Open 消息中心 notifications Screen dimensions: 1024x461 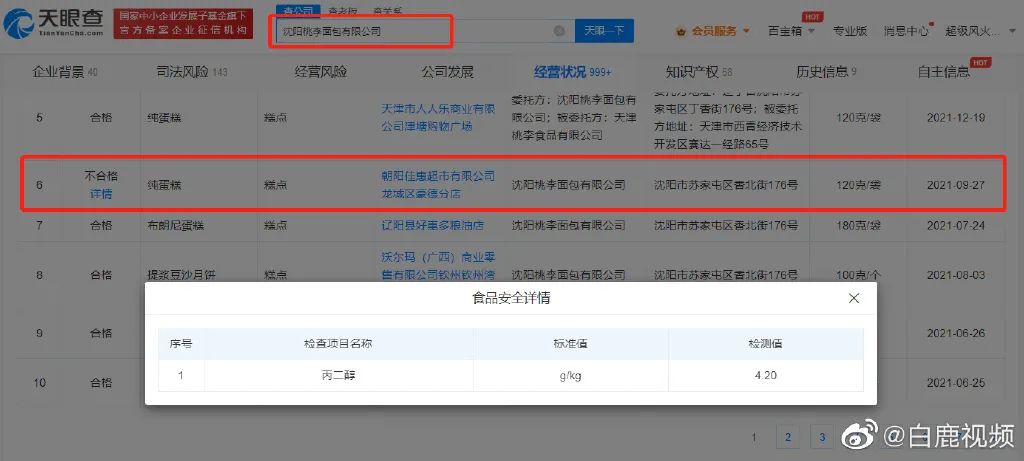(906, 31)
